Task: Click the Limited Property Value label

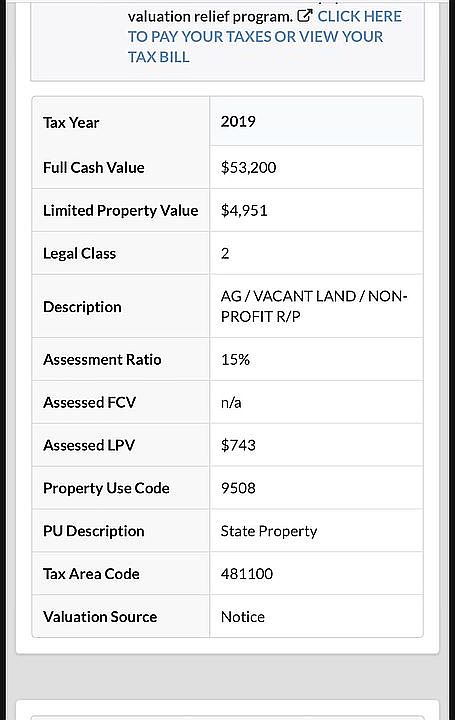Action: [121, 210]
